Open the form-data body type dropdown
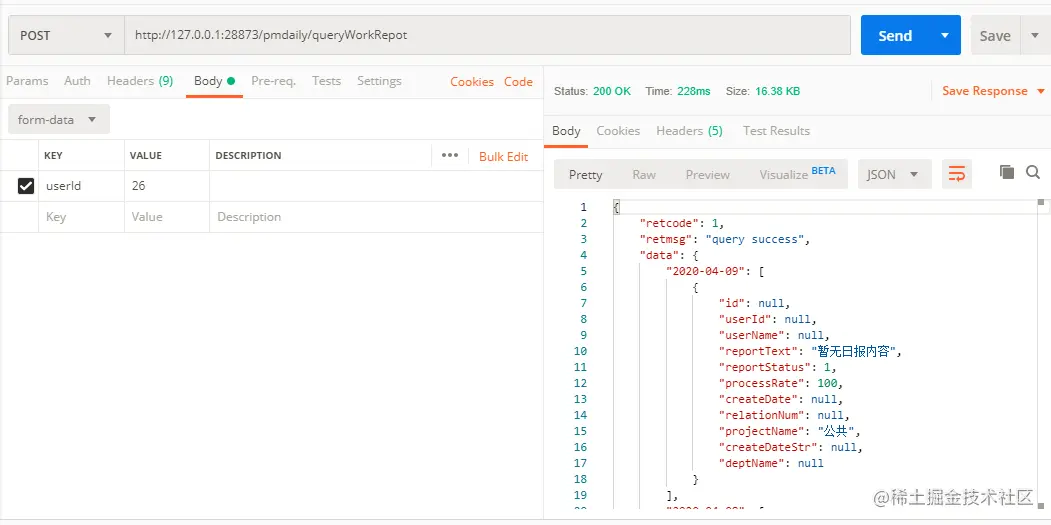Viewport: 1051px width, 525px height. coord(58,119)
